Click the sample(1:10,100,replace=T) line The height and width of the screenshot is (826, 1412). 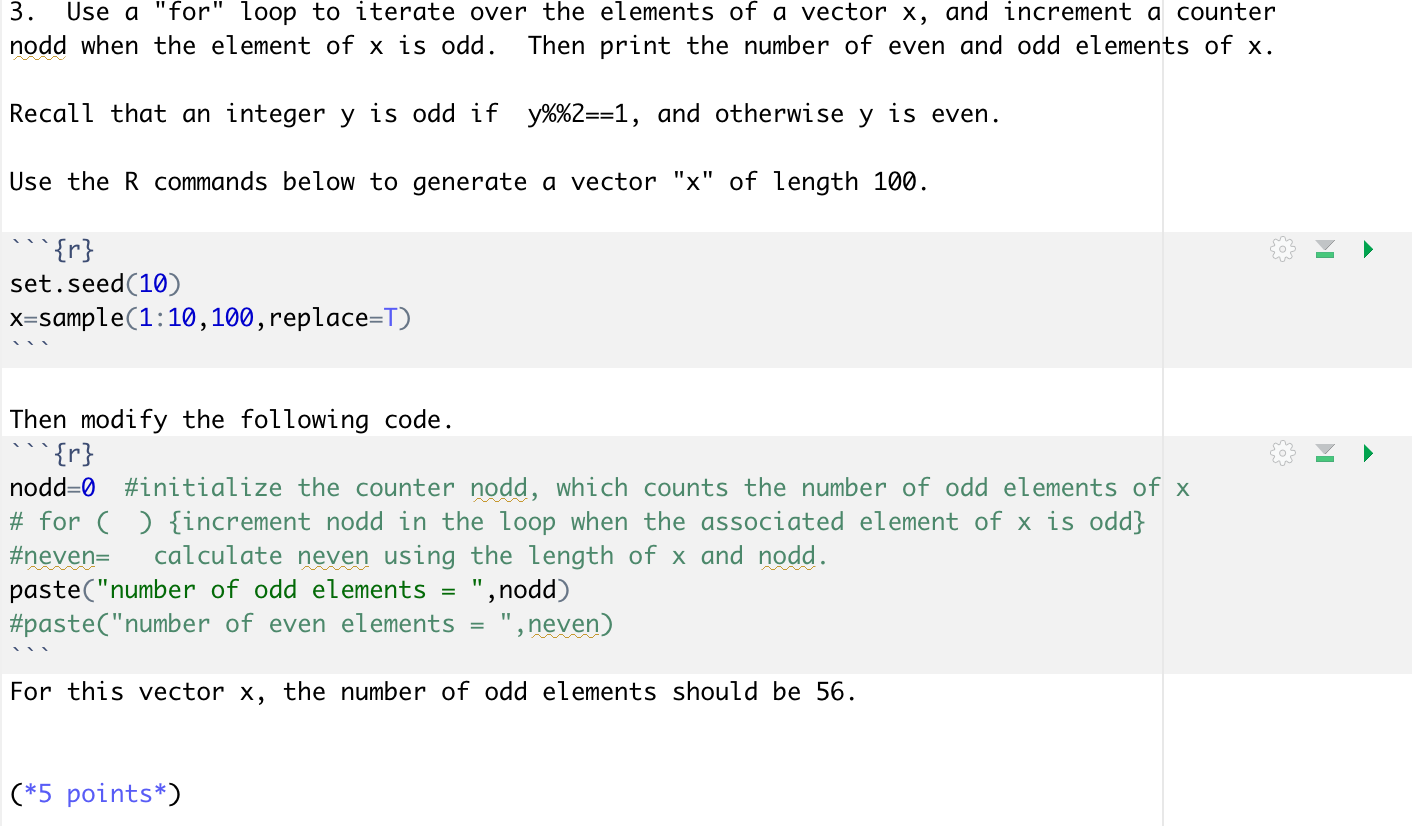pyautogui.click(x=210, y=317)
